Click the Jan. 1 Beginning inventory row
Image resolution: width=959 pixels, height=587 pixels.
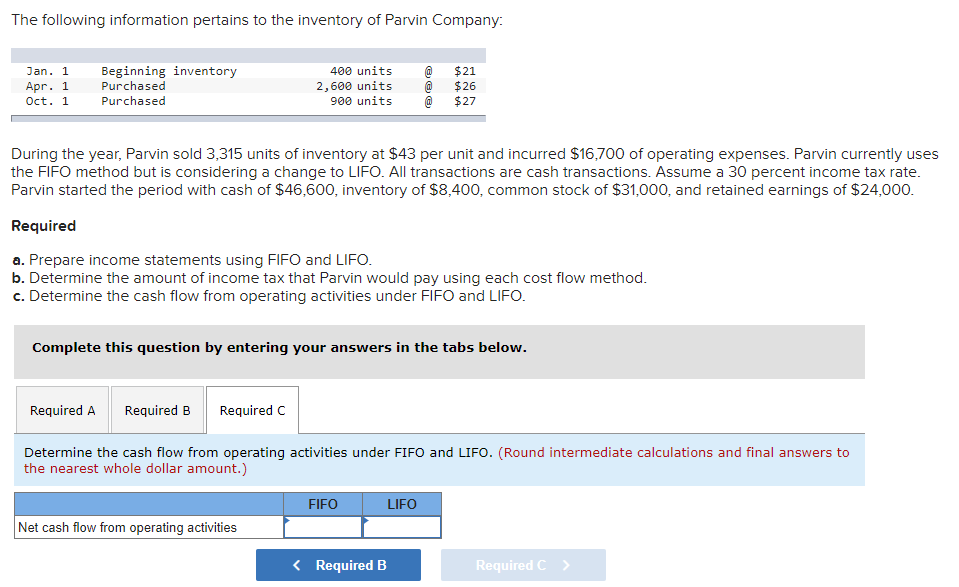click(249, 71)
